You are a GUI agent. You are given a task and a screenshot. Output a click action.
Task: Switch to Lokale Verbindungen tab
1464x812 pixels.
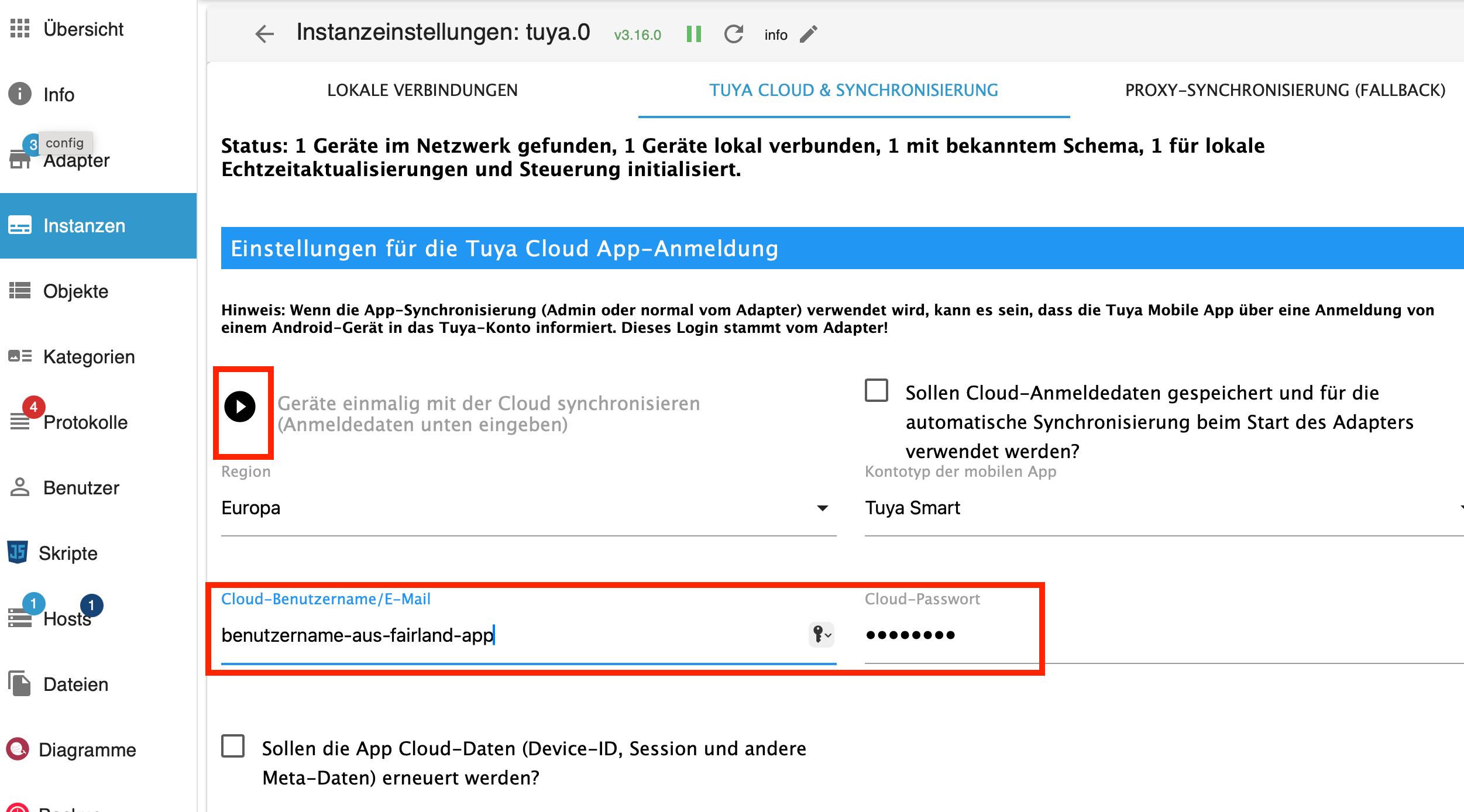coord(422,90)
